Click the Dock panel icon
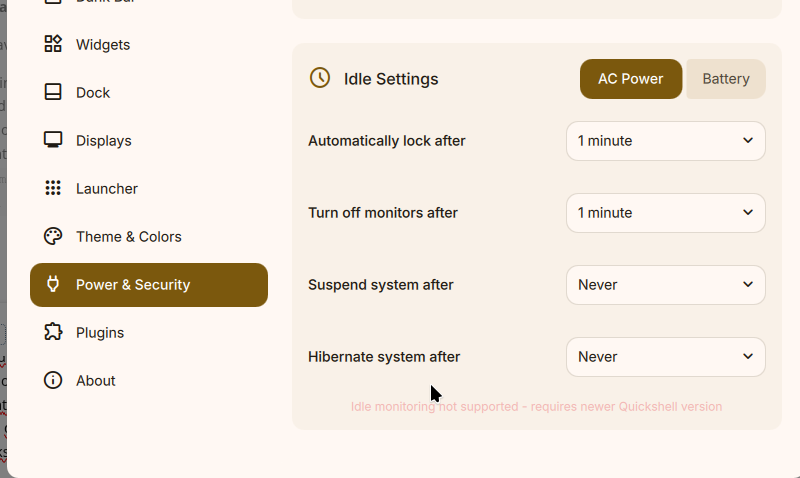This screenshot has height=478, width=800. (53, 92)
